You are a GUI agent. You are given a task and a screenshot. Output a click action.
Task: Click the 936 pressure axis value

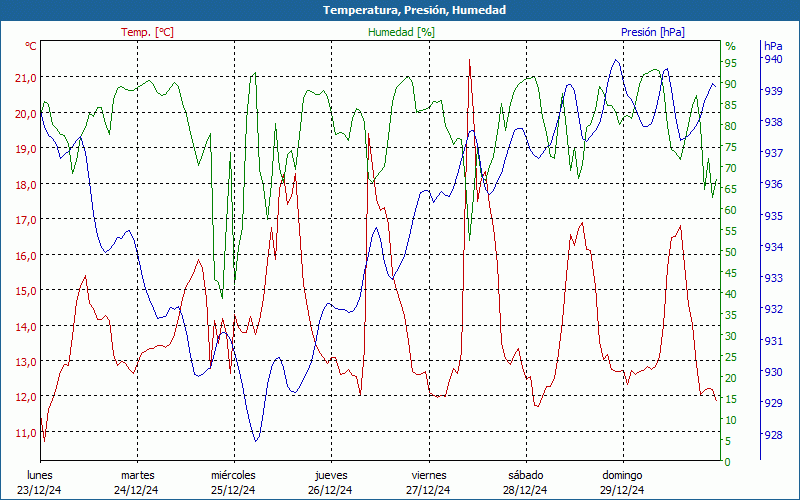tap(773, 184)
